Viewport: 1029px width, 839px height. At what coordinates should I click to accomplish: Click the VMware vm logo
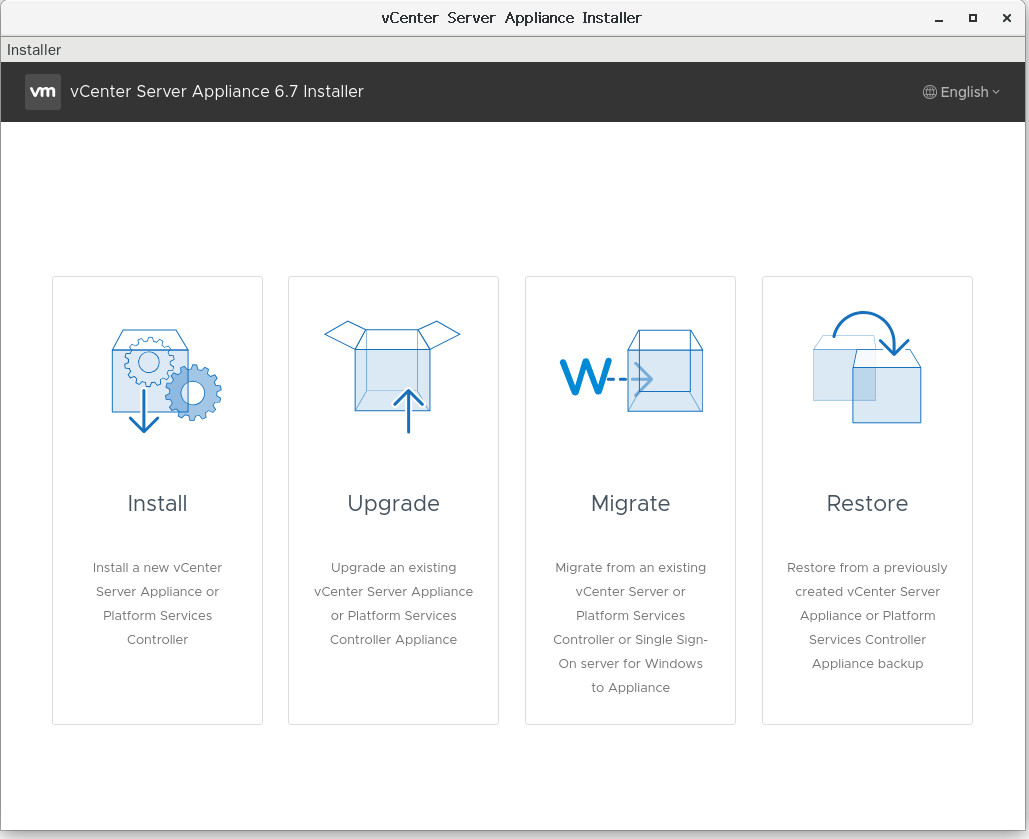click(43, 91)
